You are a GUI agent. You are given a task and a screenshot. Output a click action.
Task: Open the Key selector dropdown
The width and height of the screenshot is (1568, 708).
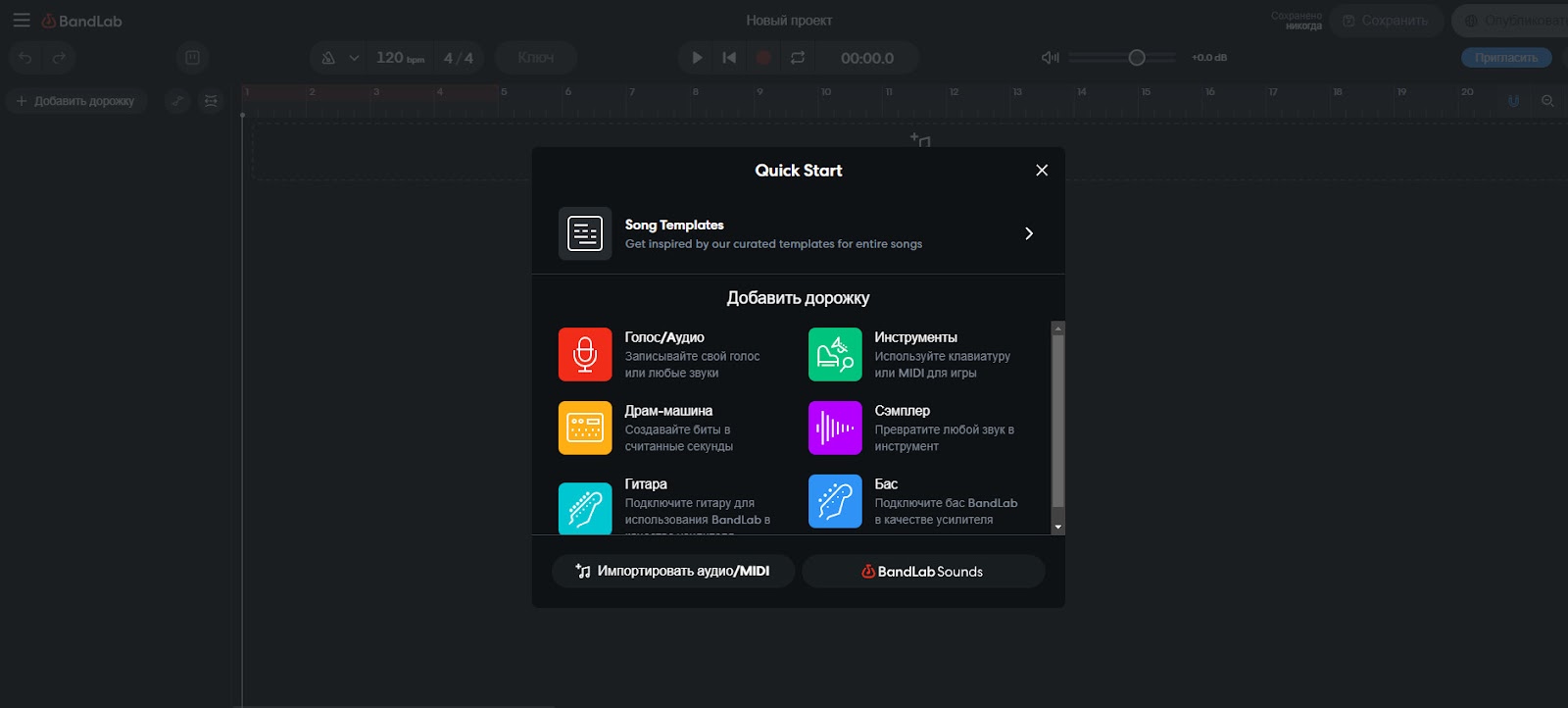535,58
